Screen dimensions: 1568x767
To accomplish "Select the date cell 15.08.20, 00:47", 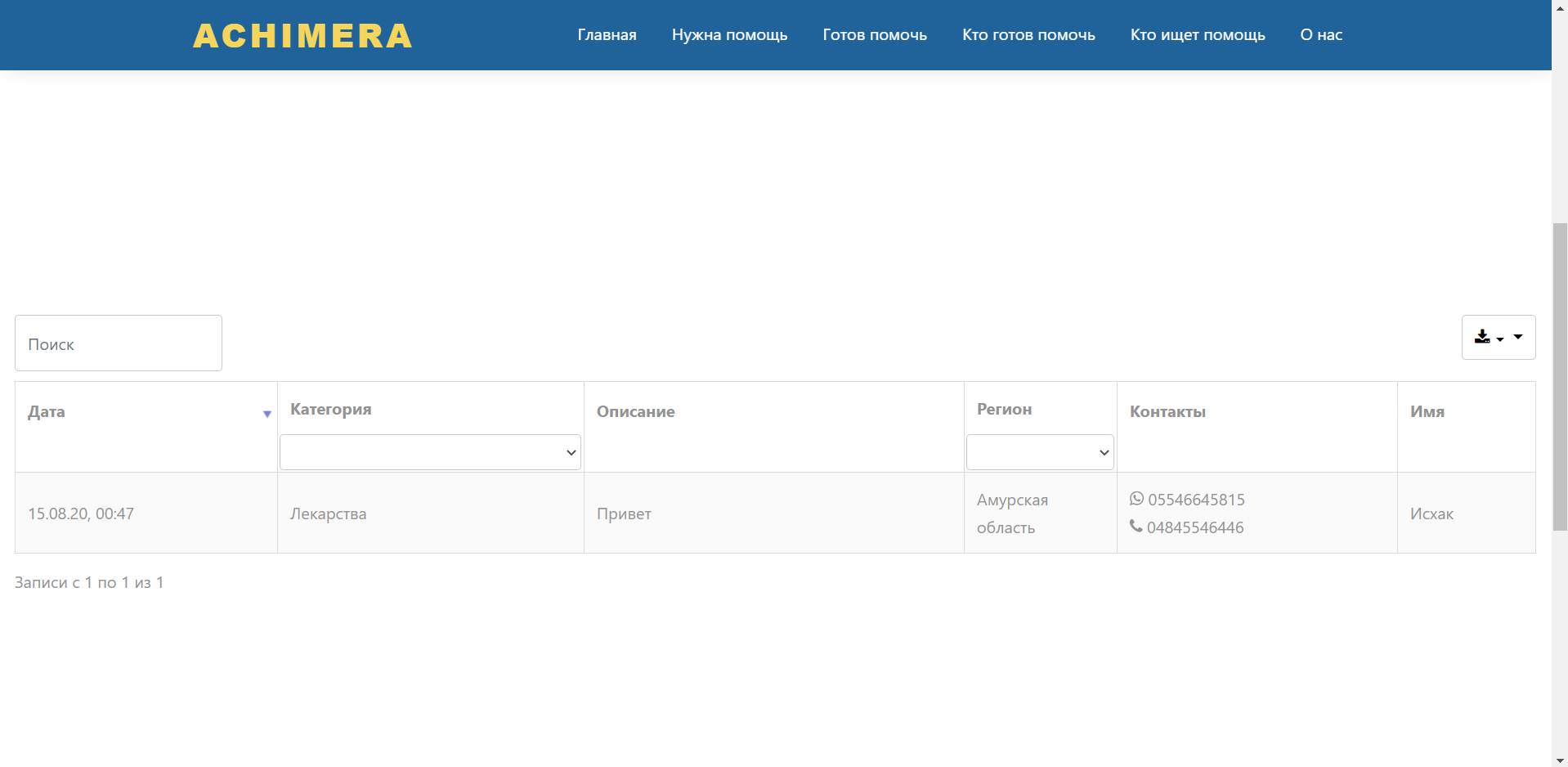I will 146,514.
